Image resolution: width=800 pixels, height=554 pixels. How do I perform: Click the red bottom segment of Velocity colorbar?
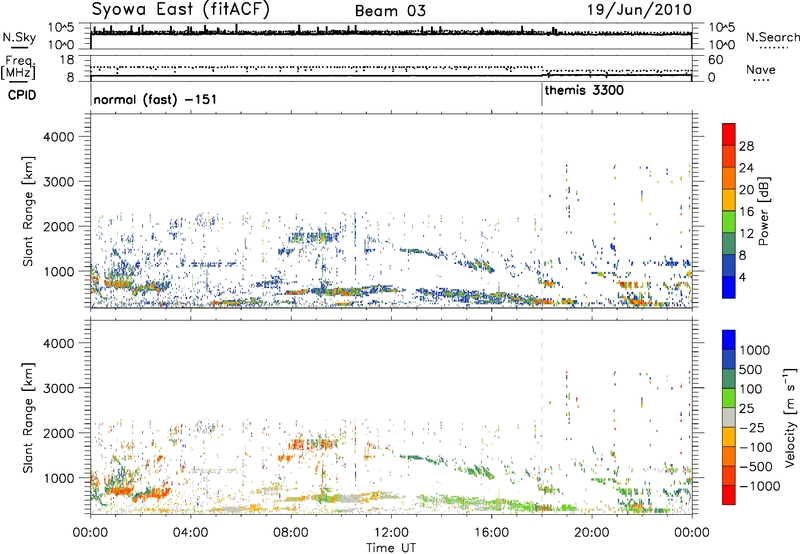point(729,495)
